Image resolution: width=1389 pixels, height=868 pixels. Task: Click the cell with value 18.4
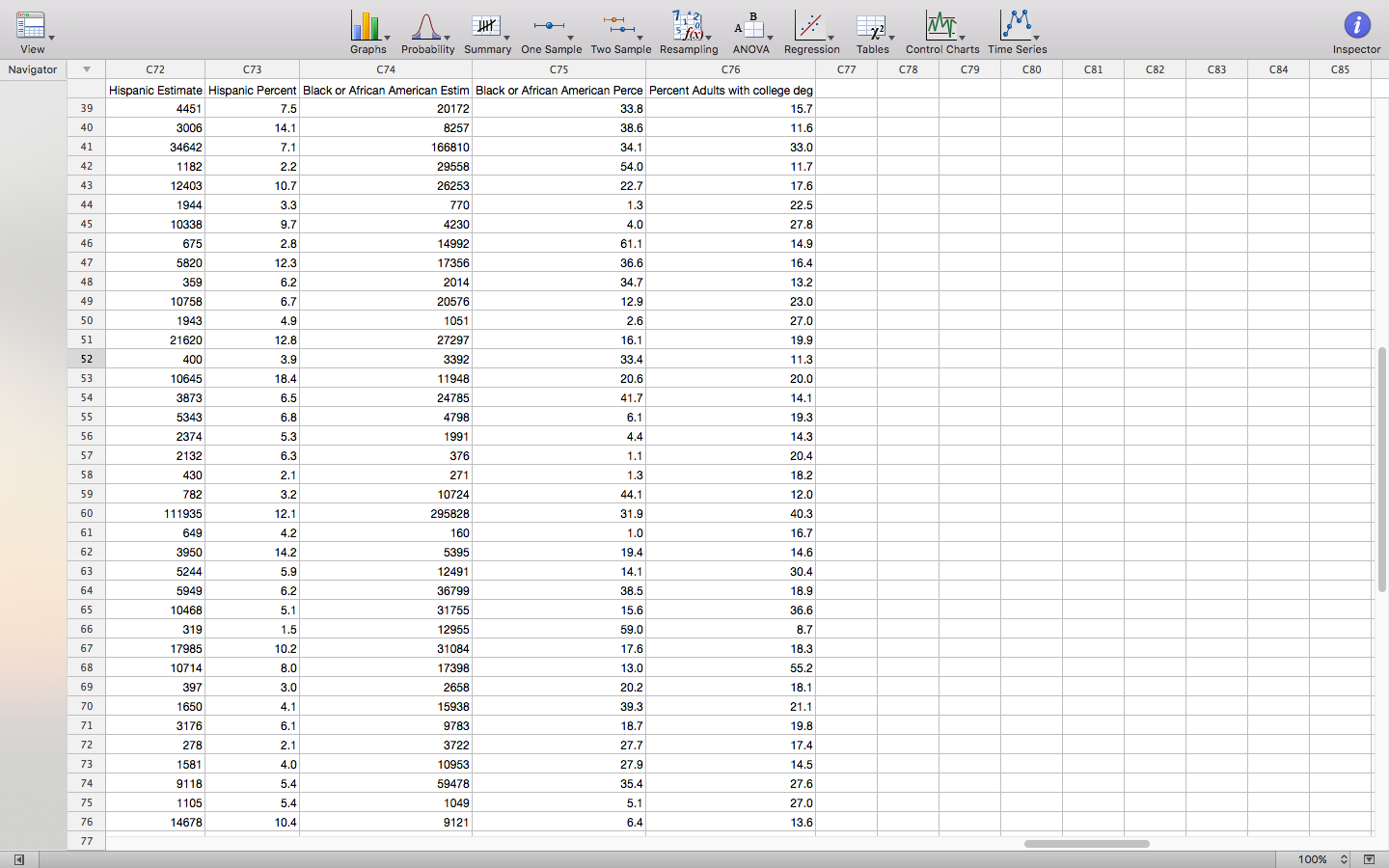pos(252,378)
